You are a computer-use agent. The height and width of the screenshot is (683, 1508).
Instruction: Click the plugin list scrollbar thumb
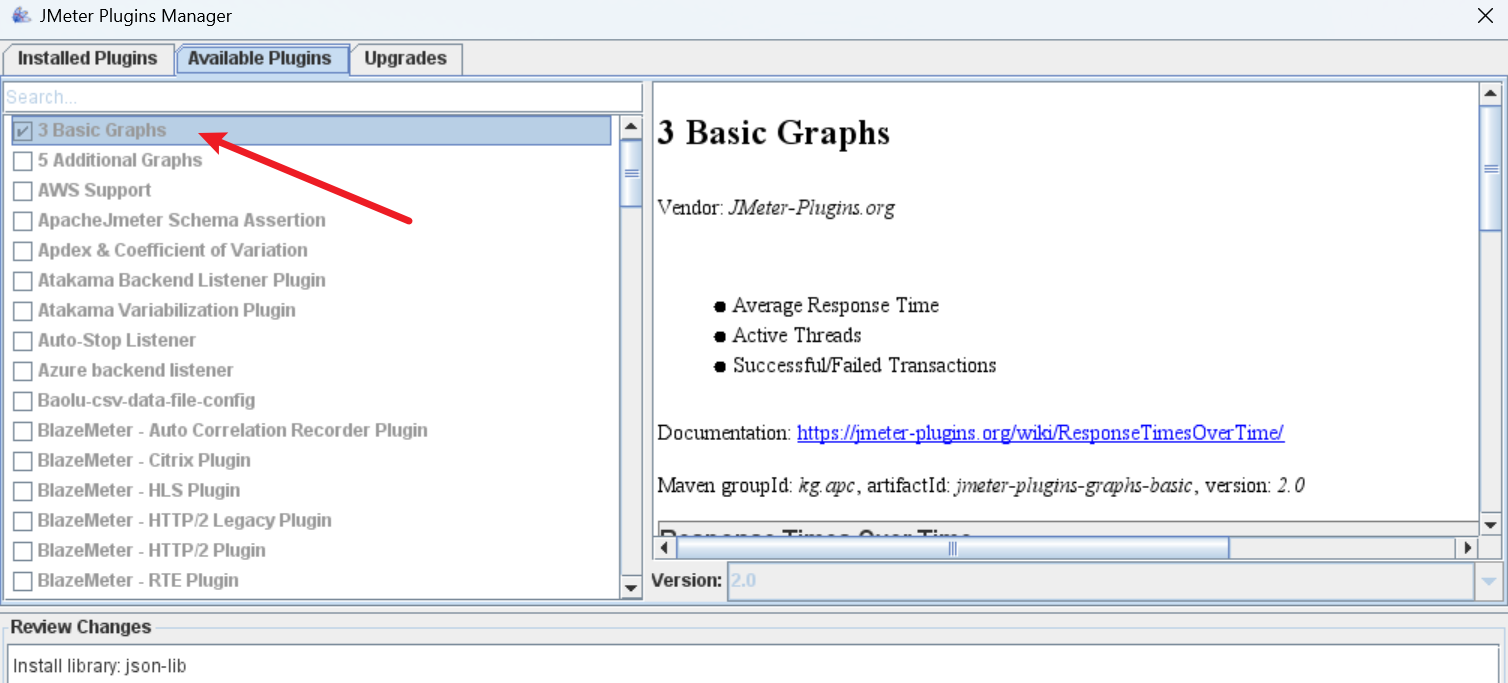point(631,173)
